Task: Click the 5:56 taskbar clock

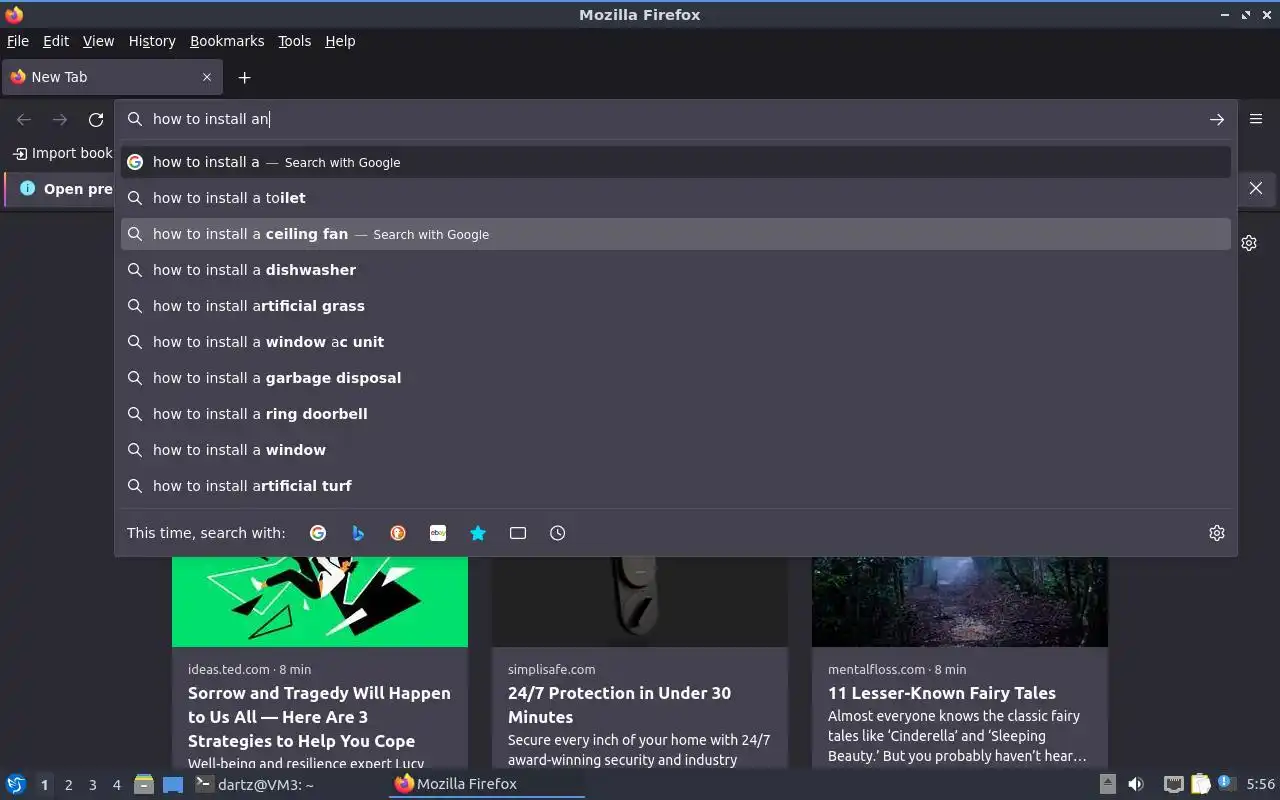Action: 1260,784
